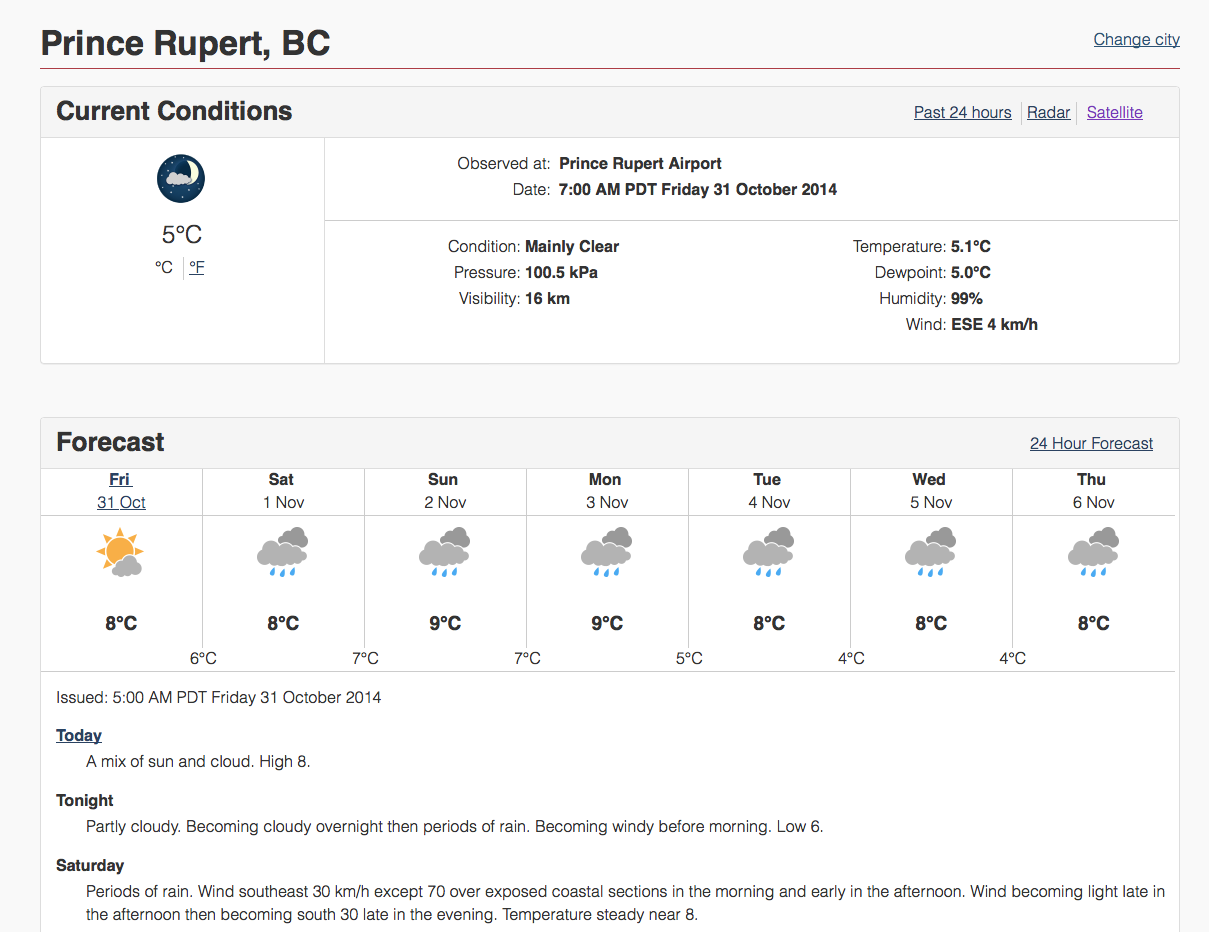This screenshot has width=1209, height=932.
Task: Switch temperature units to °F
Action: coord(197,267)
